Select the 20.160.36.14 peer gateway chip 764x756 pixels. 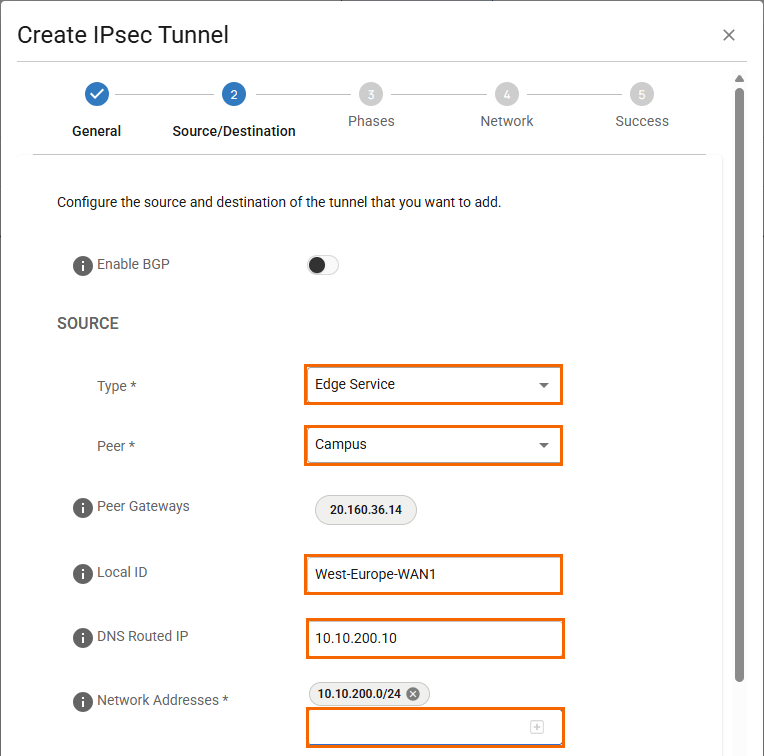(x=366, y=510)
